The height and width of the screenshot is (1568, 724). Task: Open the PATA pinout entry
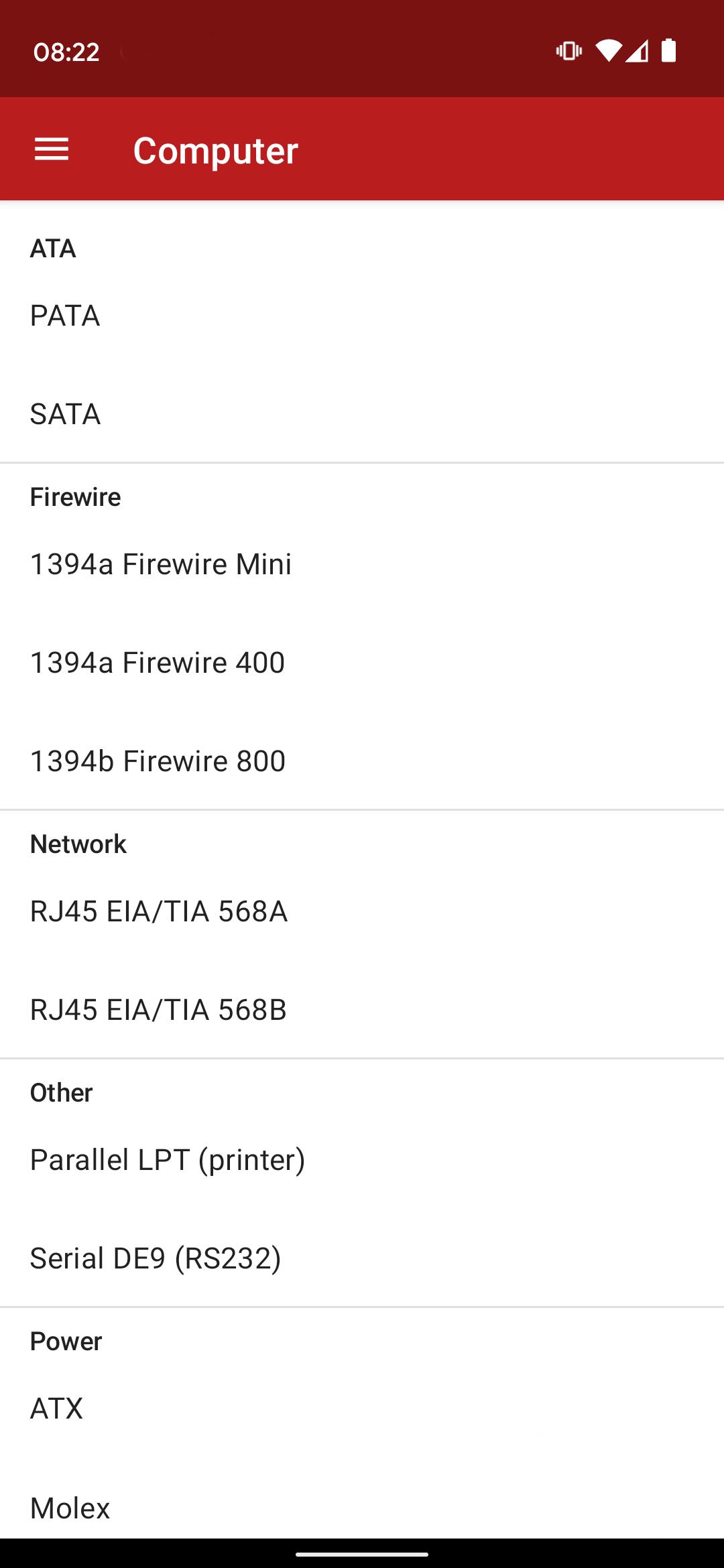(362, 316)
